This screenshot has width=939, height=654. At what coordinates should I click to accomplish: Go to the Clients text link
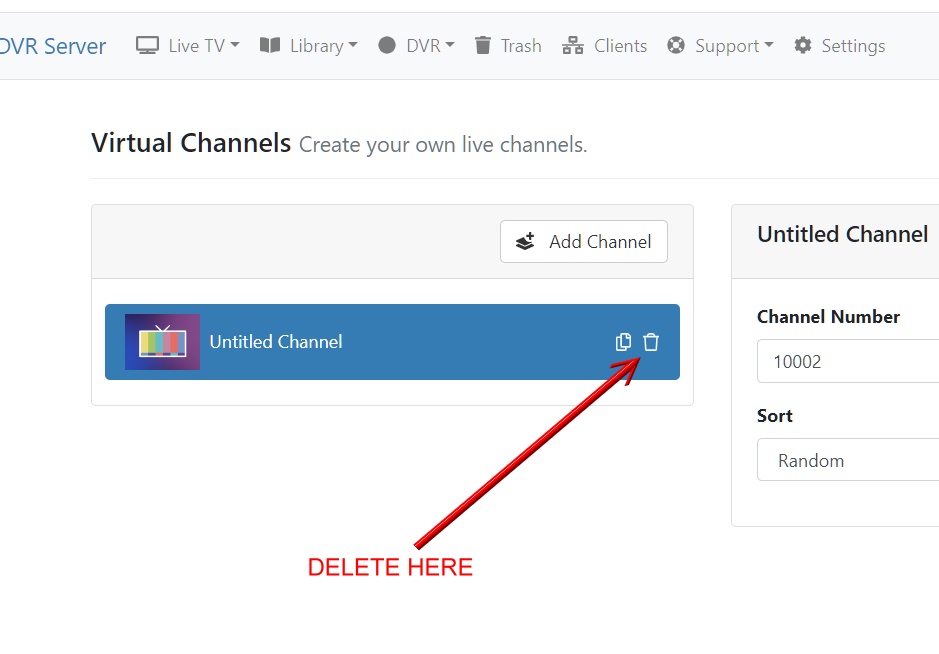click(x=620, y=46)
